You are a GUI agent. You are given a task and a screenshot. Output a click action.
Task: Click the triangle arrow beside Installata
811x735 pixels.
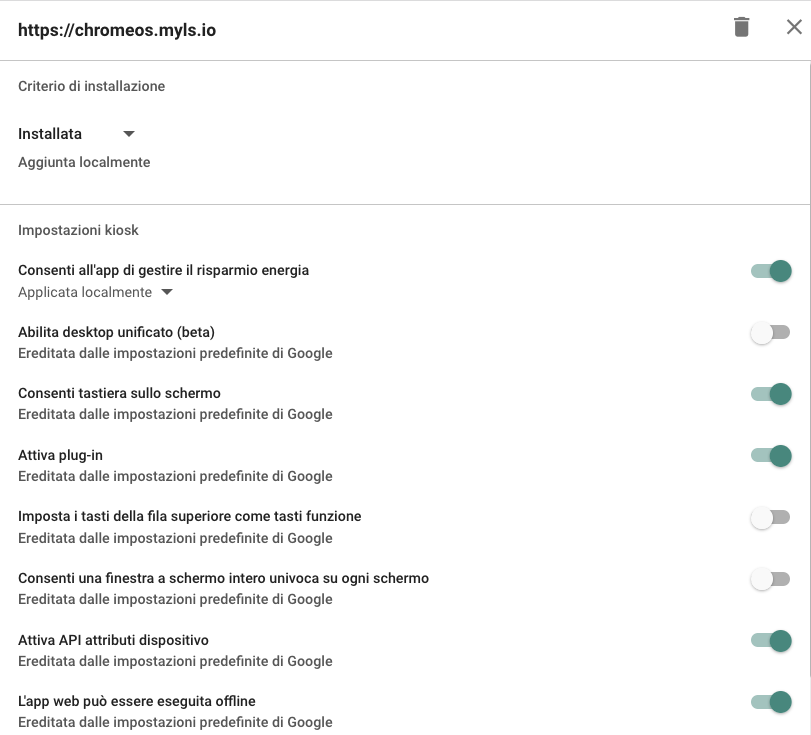tap(129, 134)
